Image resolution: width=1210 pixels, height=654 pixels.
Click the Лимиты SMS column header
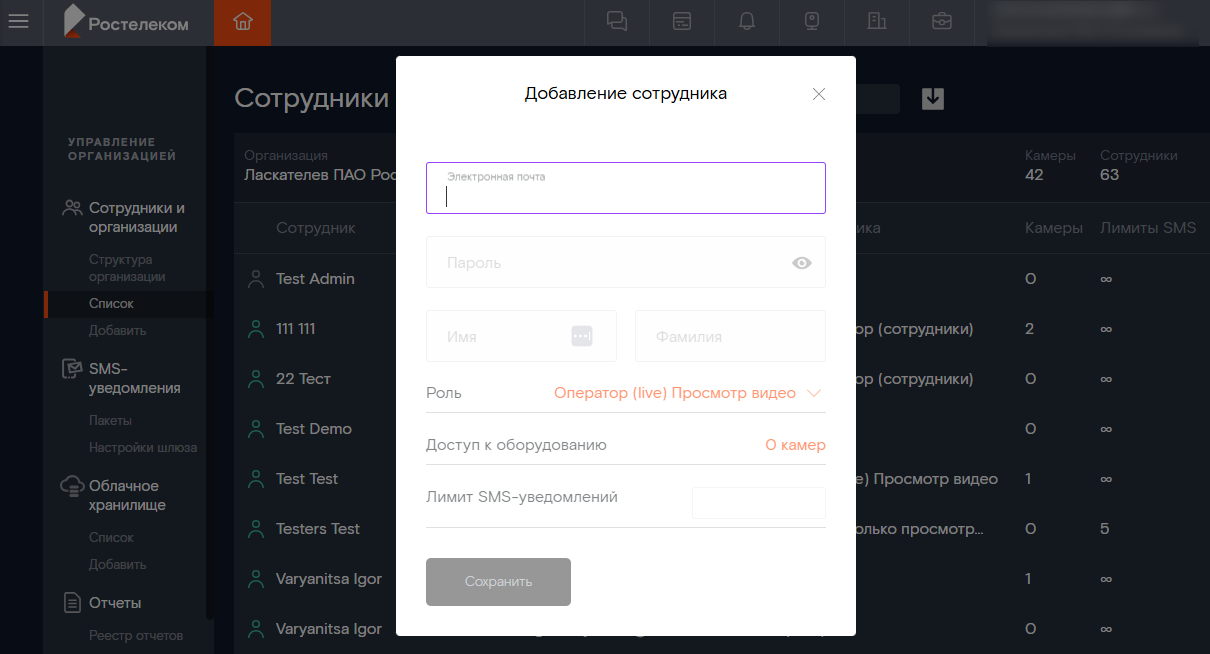[1148, 228]
